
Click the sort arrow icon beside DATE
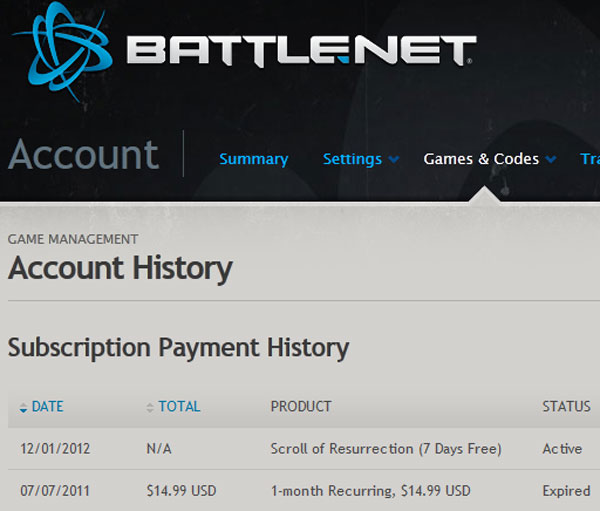23,407
